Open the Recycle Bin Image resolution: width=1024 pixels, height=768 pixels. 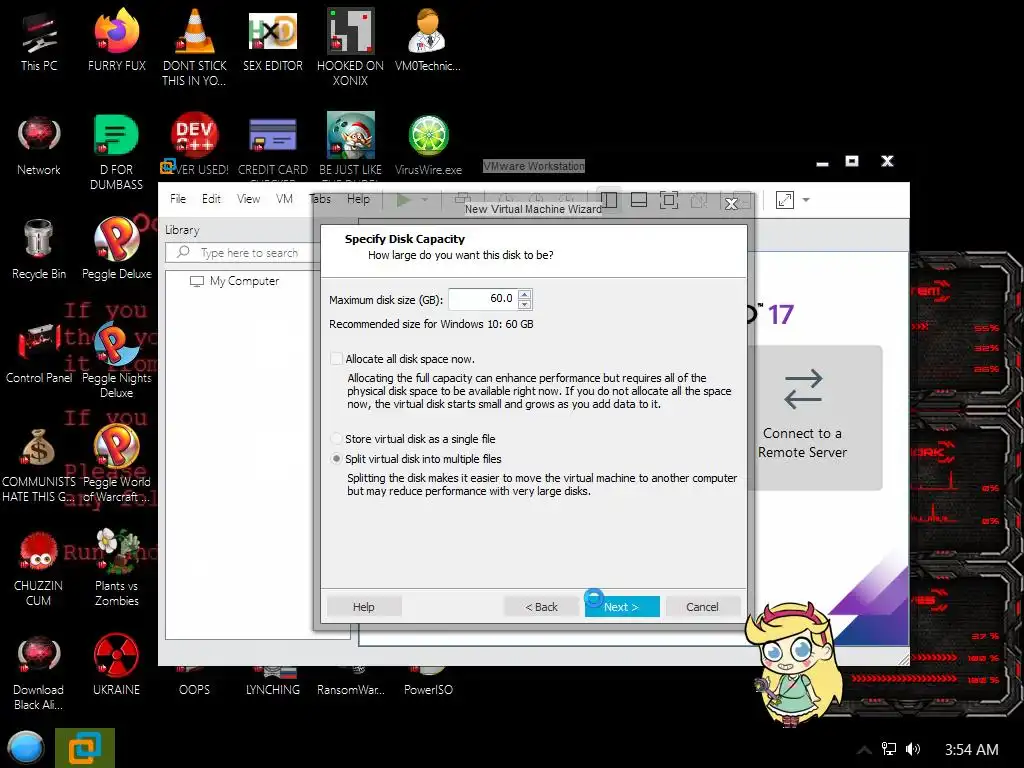[x=39, y=249]
